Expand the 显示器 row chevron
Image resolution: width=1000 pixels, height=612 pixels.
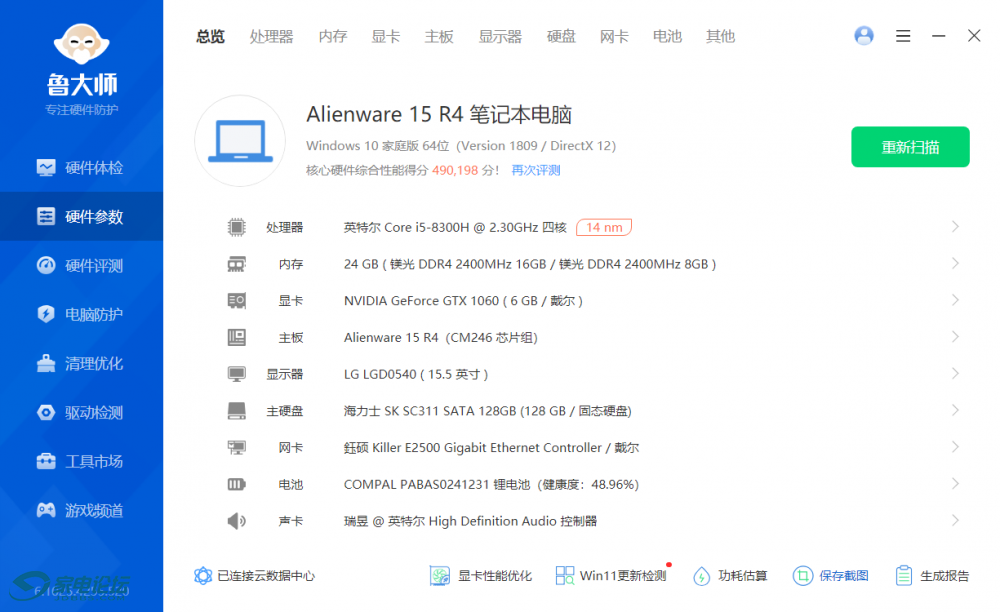955,374
